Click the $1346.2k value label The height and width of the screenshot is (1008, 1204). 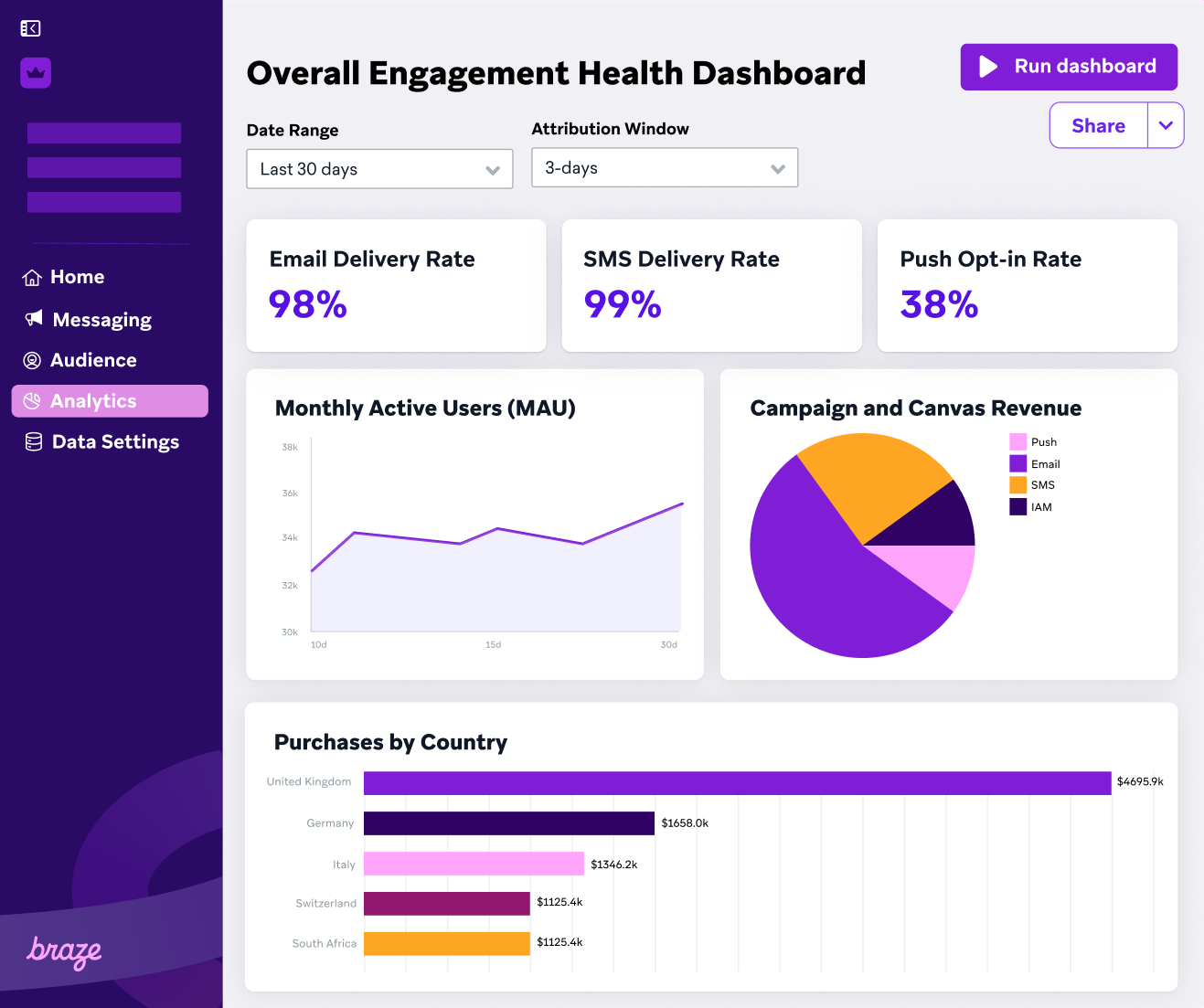(x=614, y=865)
